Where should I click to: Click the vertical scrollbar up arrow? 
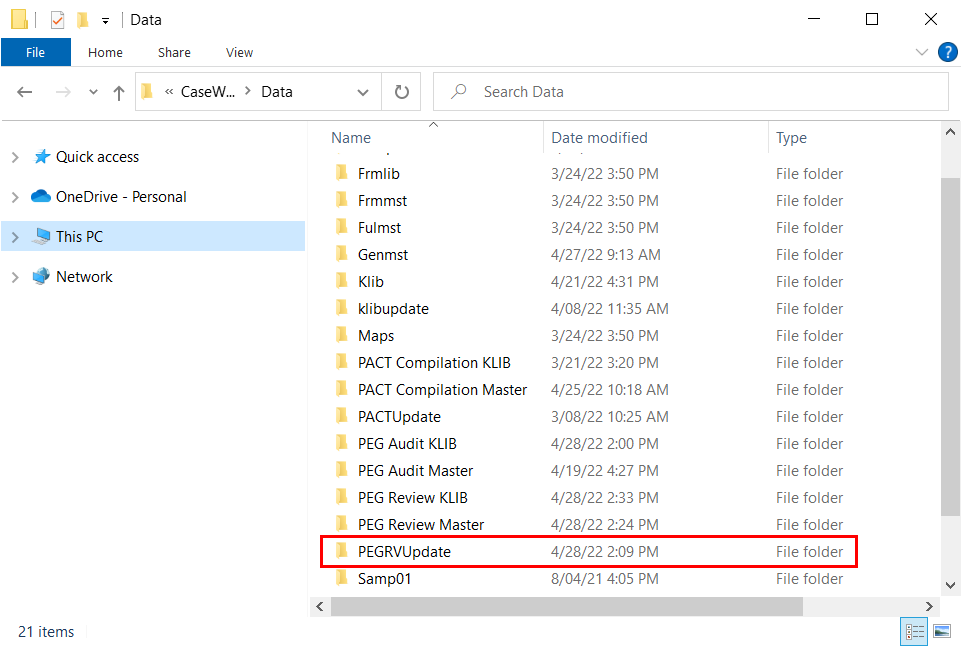[x=950, y=132]
